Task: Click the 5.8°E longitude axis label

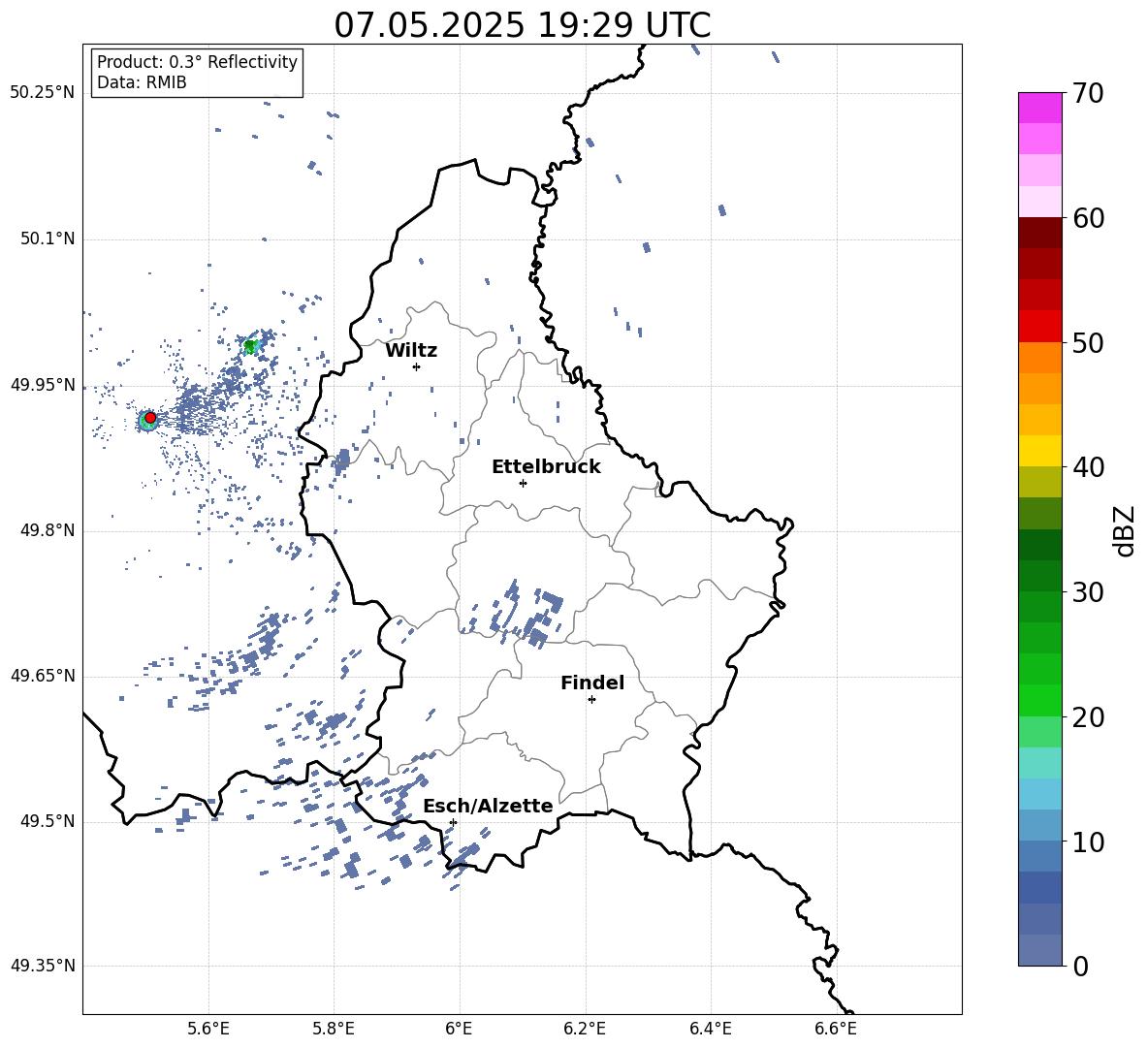Action: (334, 1029)
